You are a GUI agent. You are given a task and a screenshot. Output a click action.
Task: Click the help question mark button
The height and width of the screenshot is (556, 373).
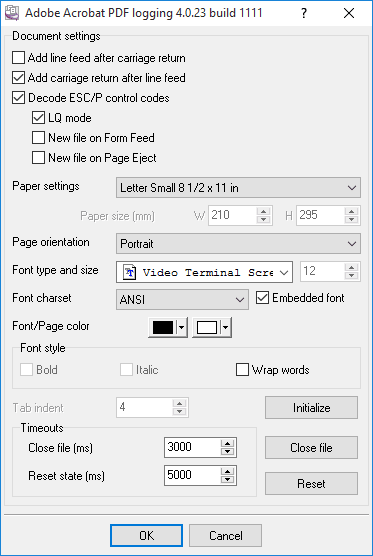click(x=304, y=13)
